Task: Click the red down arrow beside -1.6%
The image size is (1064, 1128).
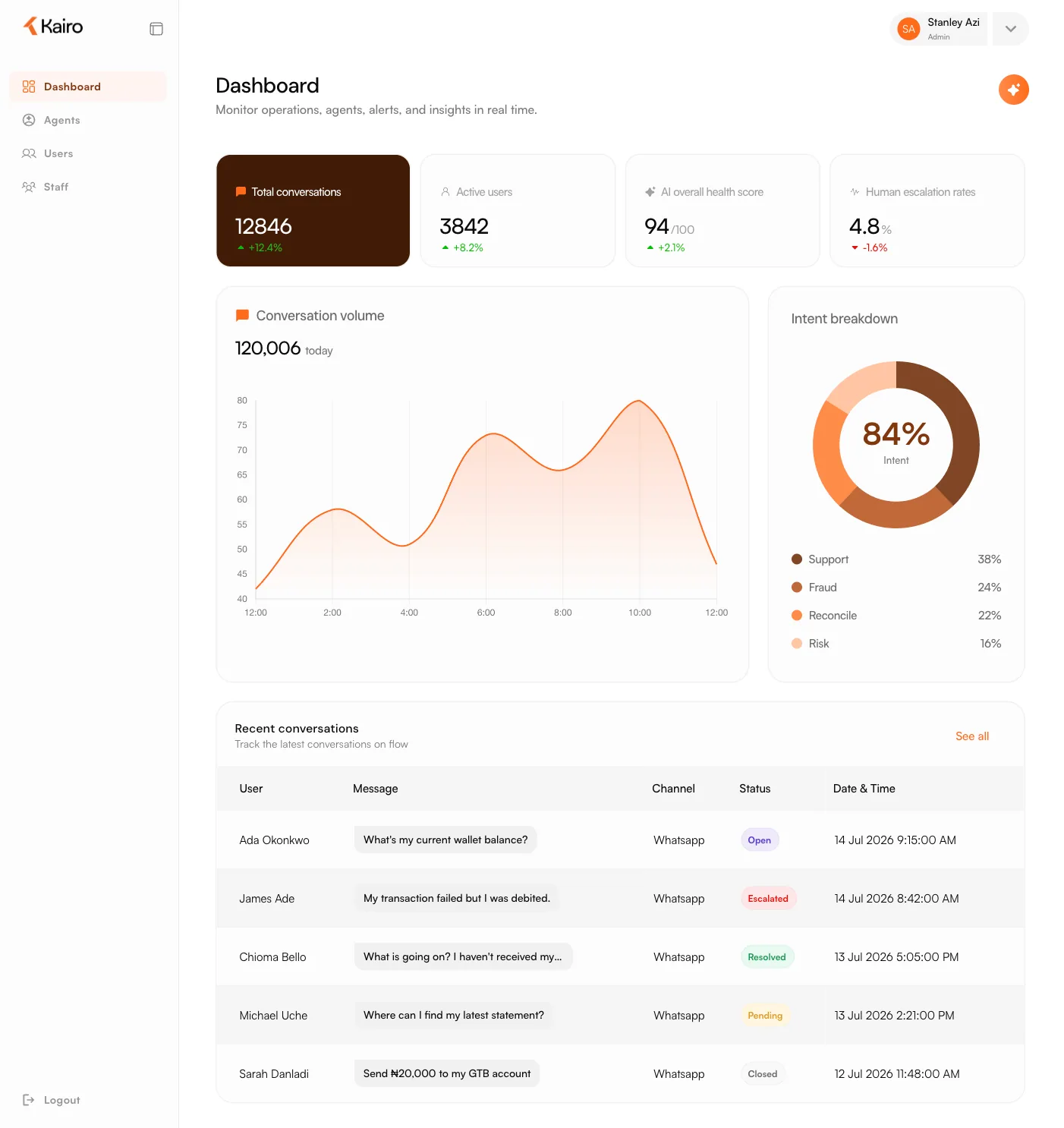Action: point(855,247)
